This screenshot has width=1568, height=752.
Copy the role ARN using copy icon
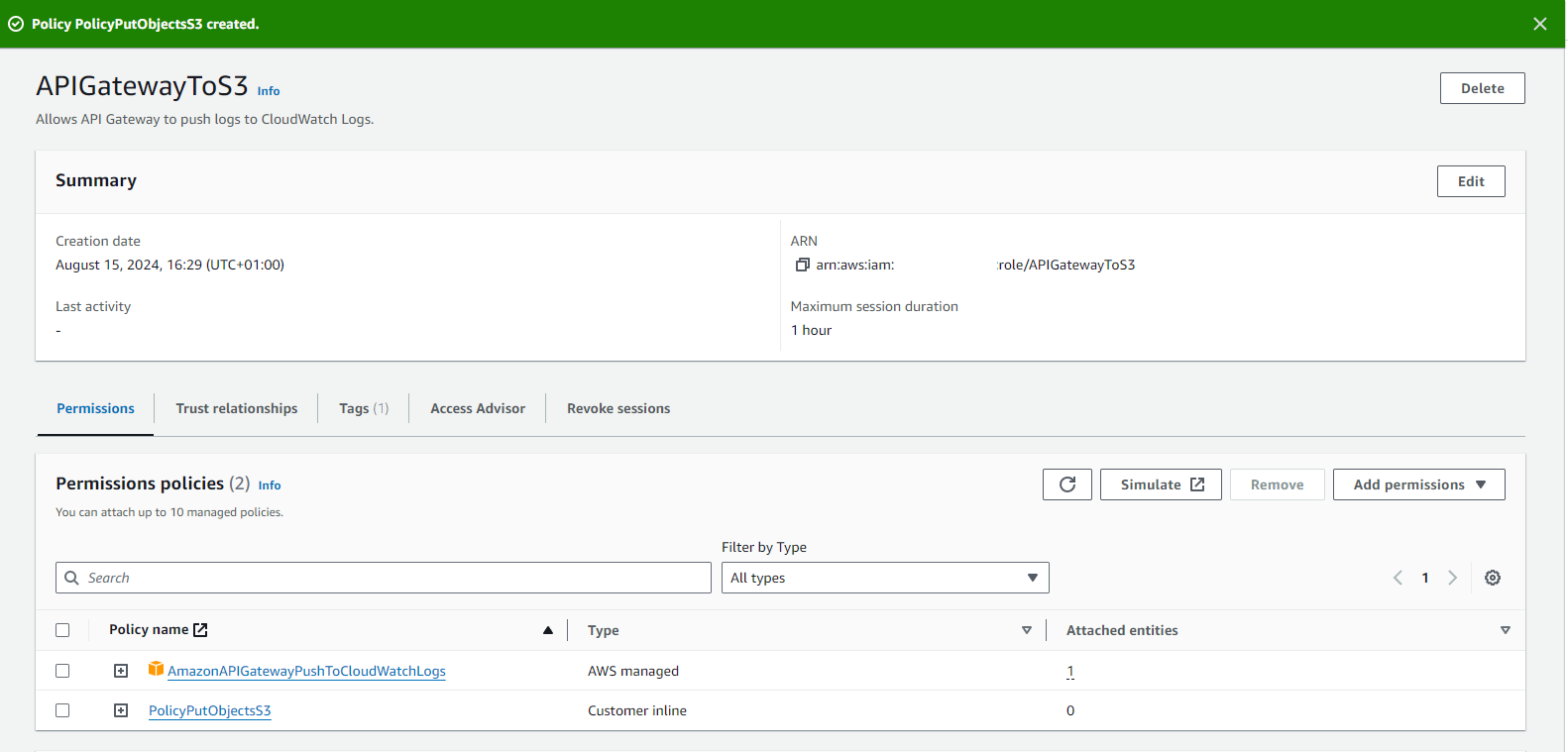tap(802, 265)
